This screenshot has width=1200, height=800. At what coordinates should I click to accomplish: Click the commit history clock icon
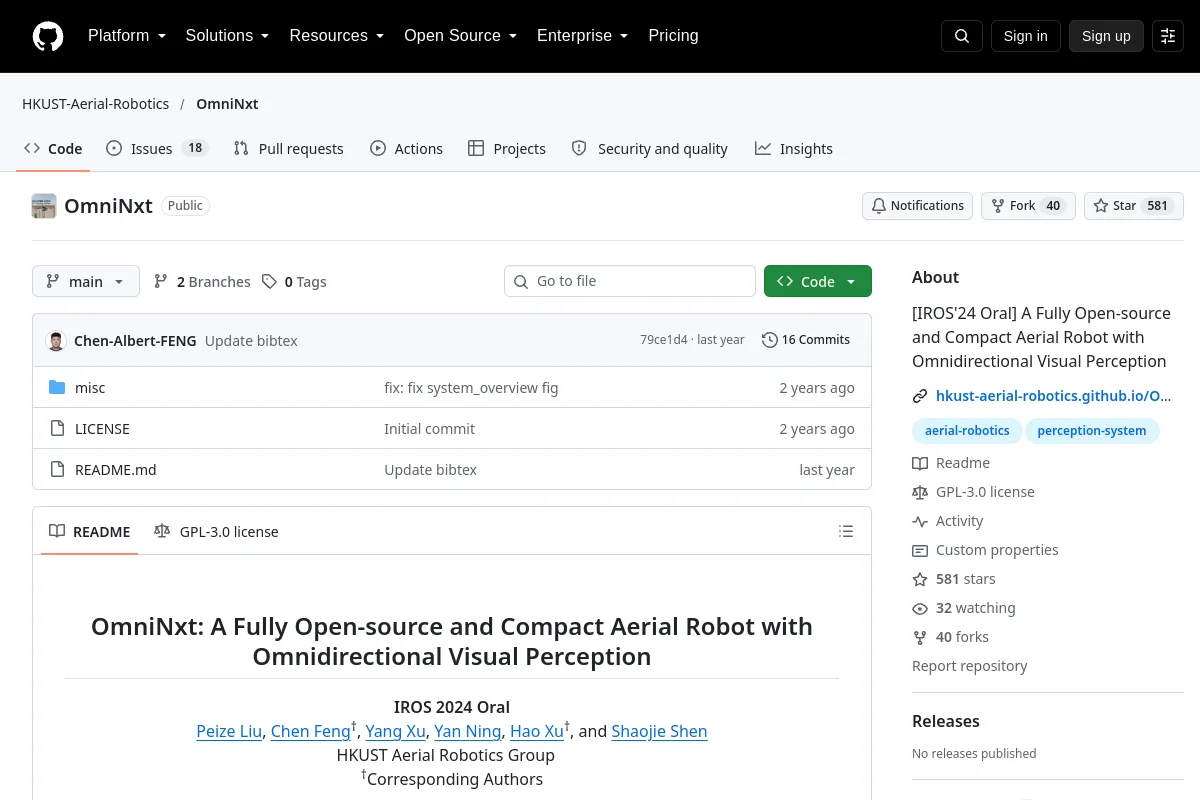[x=769, y=340]
